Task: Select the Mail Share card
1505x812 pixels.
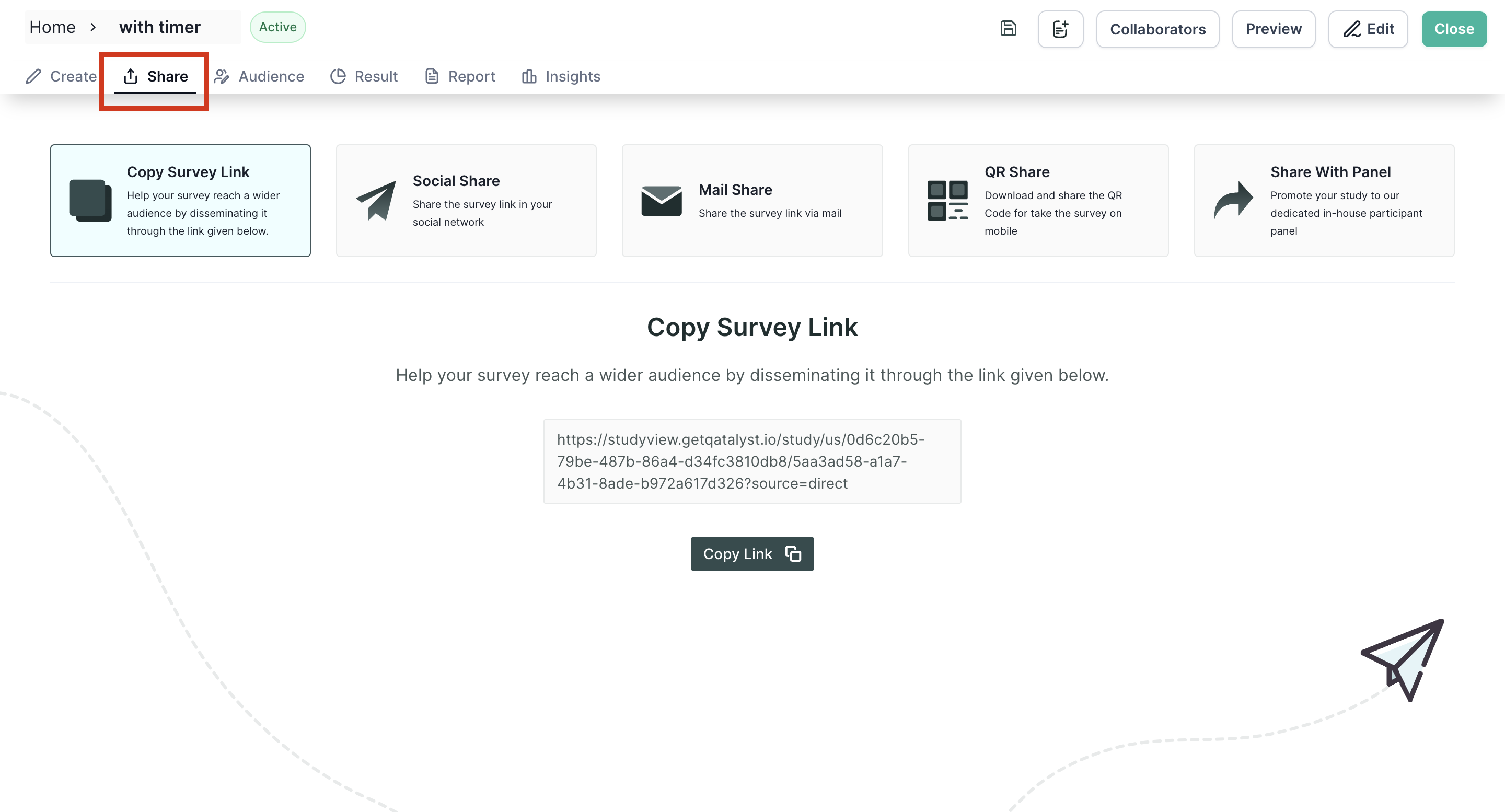Action: click(752, 200)
